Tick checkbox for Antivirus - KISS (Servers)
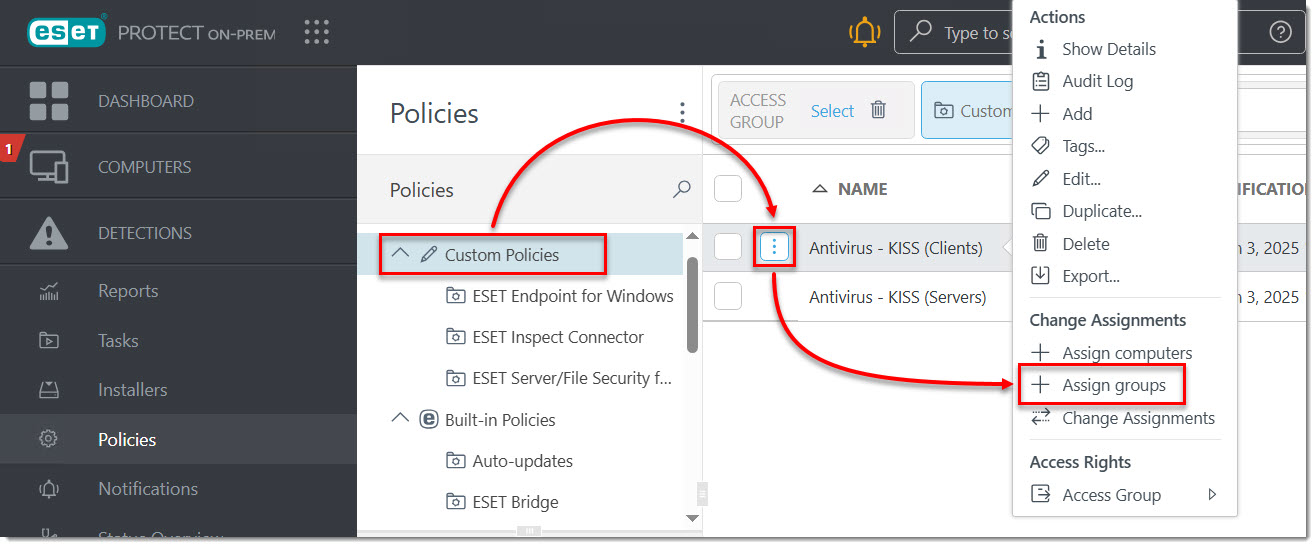This screenshot has height=547, width=1316. point(728,296)
